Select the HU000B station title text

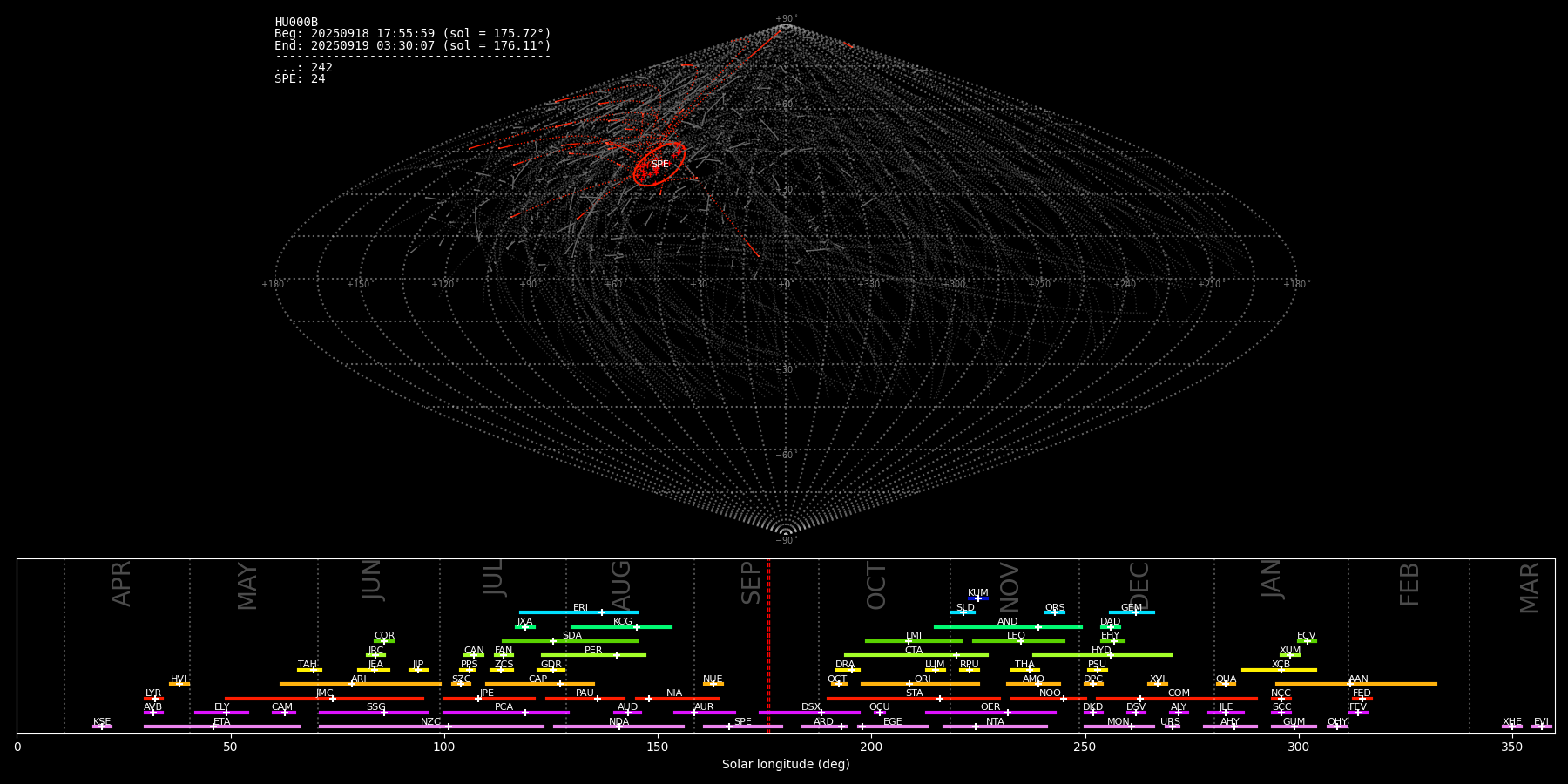296,23
